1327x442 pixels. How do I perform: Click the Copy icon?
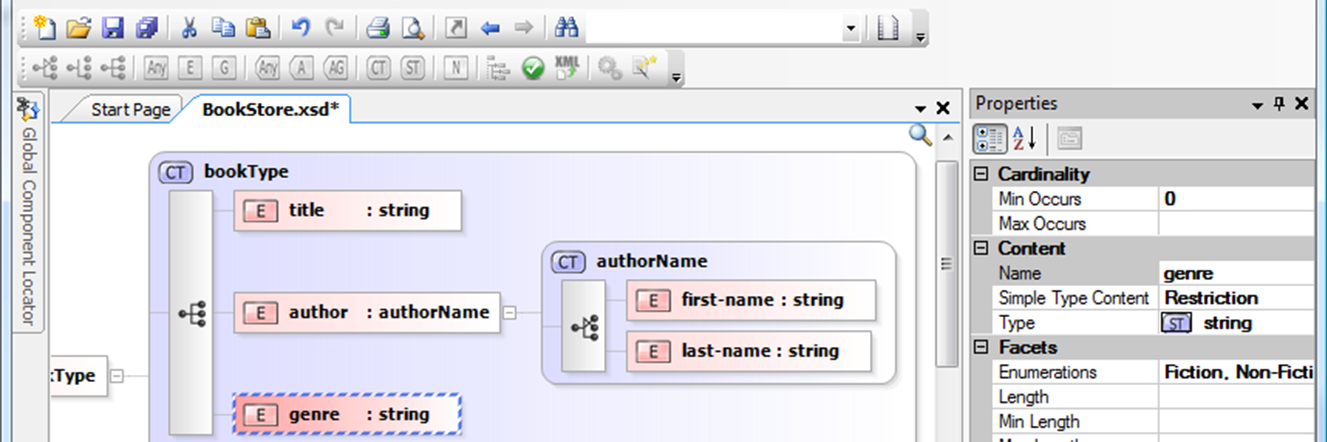click(x=222, y=28)
